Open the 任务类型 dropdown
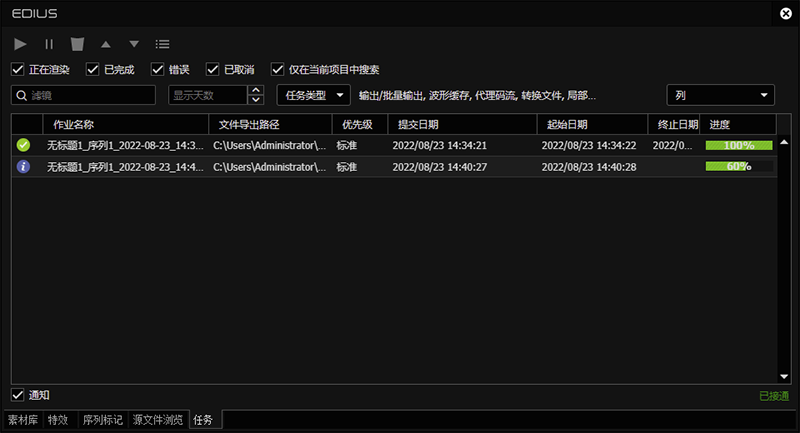This screenshot has width=800, height=433. [313, 95]
